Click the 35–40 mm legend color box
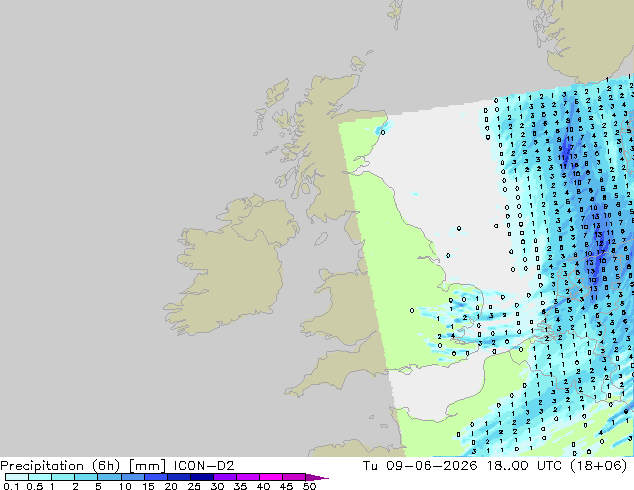Screen dimensions: 634x490 [248, 477]
